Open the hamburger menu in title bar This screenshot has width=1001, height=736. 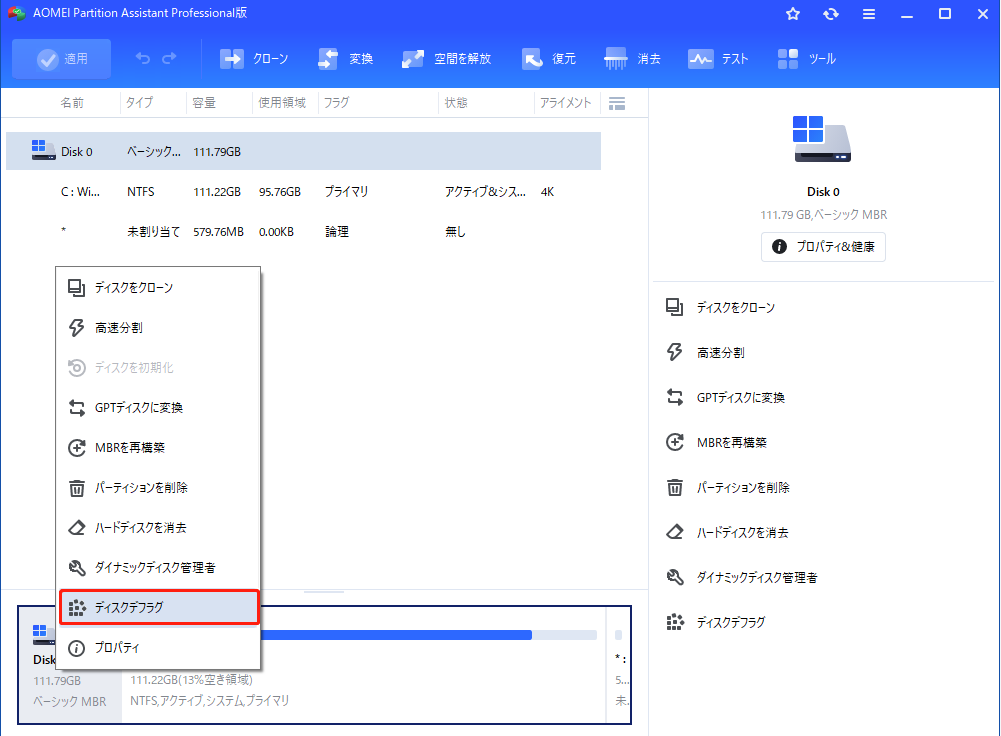tap(869, 13)
